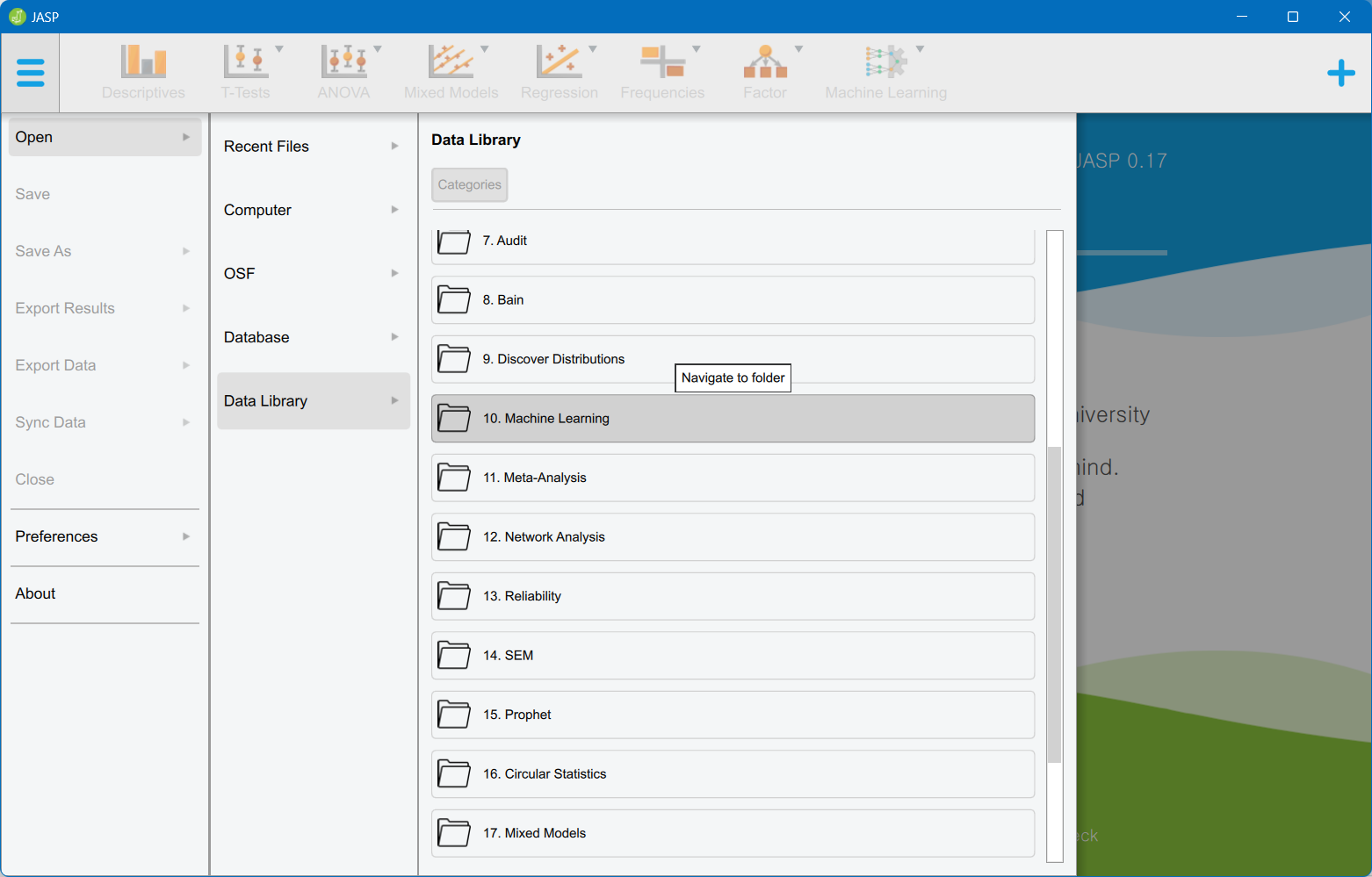Viewport: 1372px width, 877px height.
Task: Select Database as file source
Action: (x=314, y=337)
